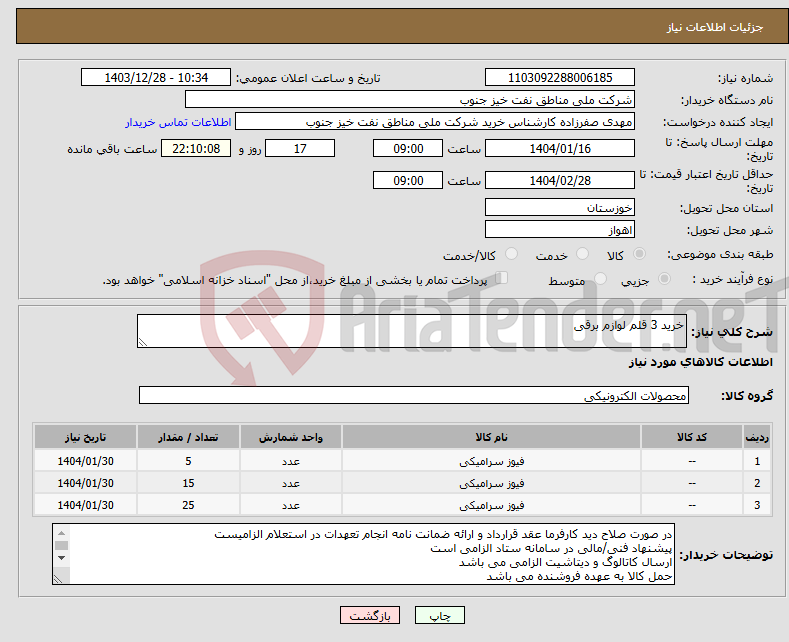
Task: Click the اطلاعات کالاهای مورد نیاز heading
Action: [700, 362]
